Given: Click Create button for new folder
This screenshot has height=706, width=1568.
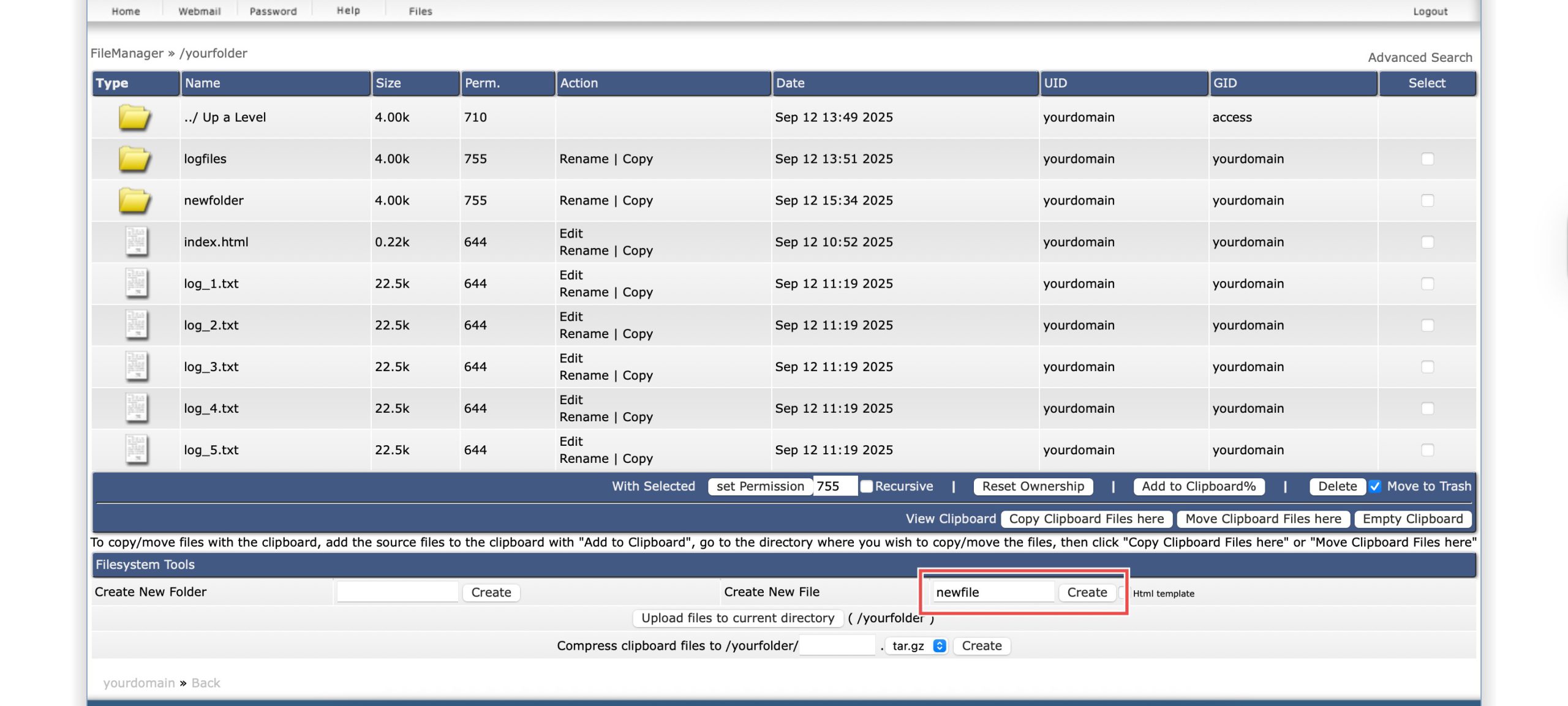Looking at the screenshot, I should (491, 592).
